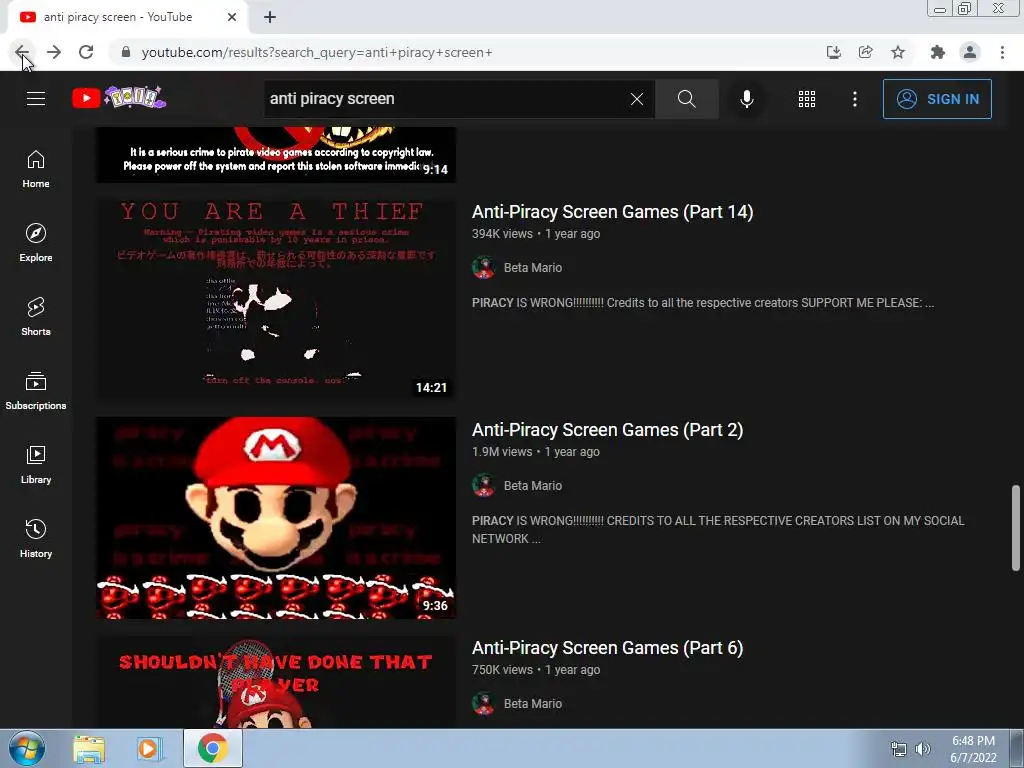Reload the page with the refresh icon

(x=86, y=52)
